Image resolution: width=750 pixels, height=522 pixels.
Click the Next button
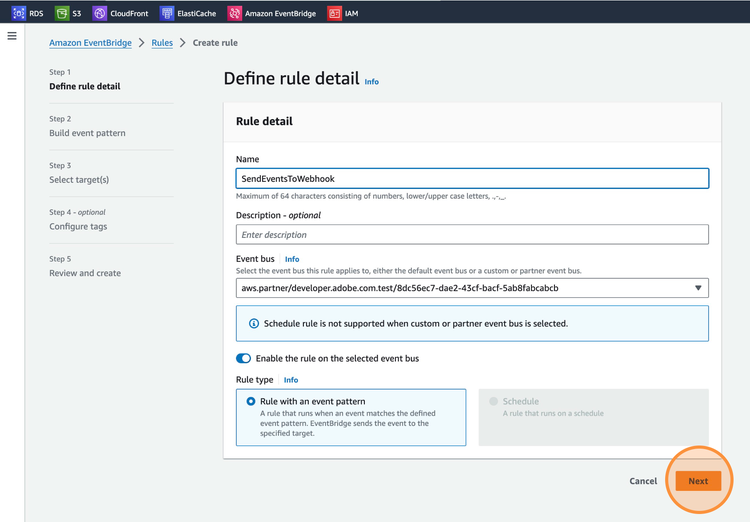(x=698, y=481)
